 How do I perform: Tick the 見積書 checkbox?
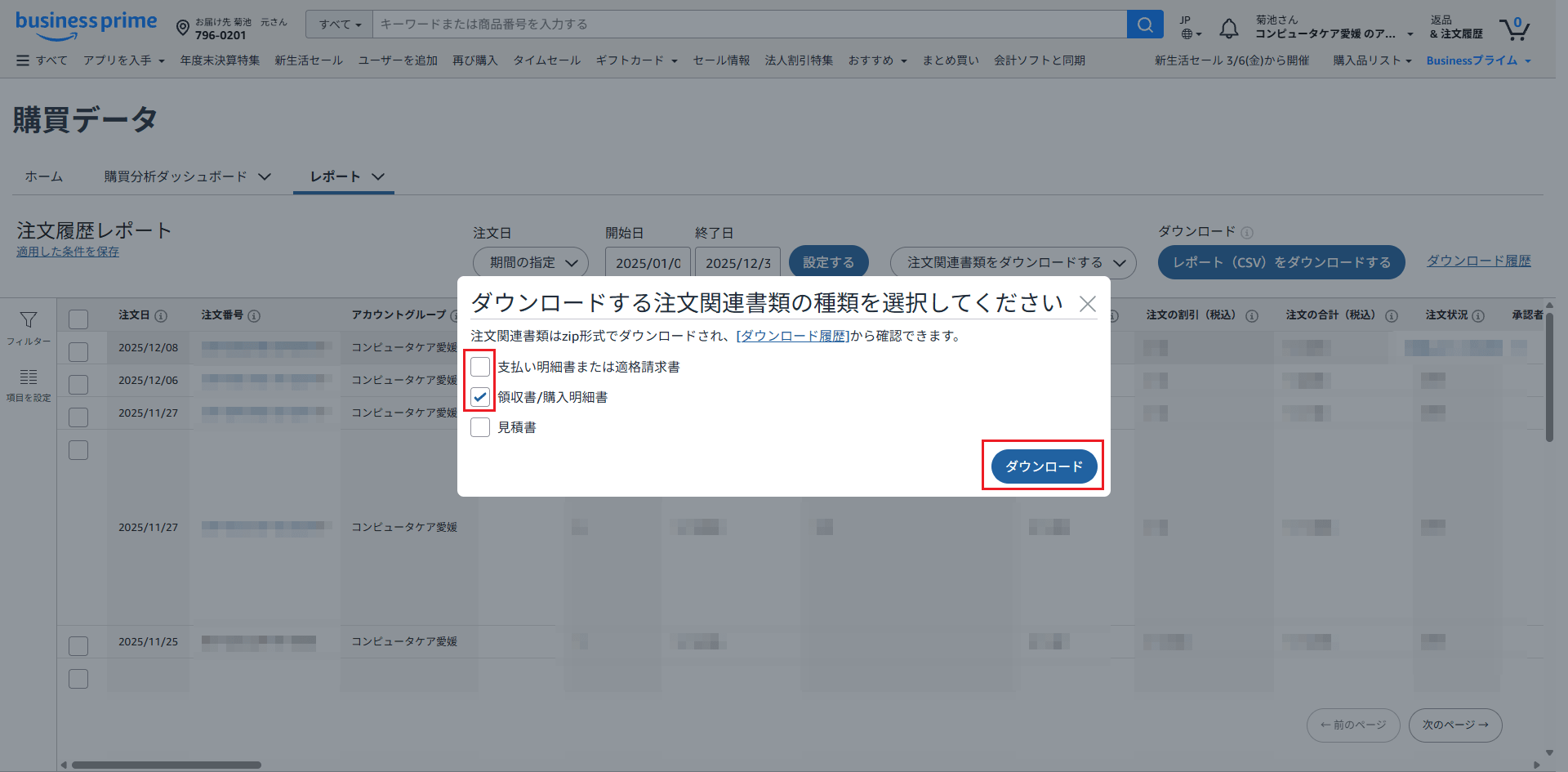click(x=480, y=427)
